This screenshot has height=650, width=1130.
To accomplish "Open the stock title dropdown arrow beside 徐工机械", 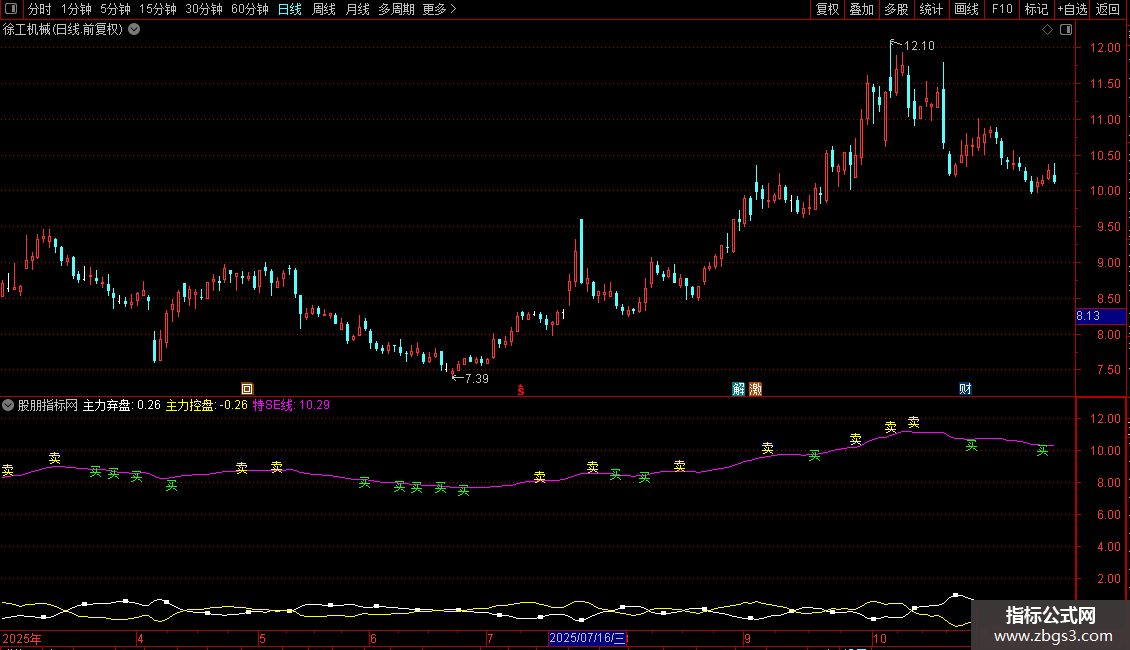I will [134, 30].
